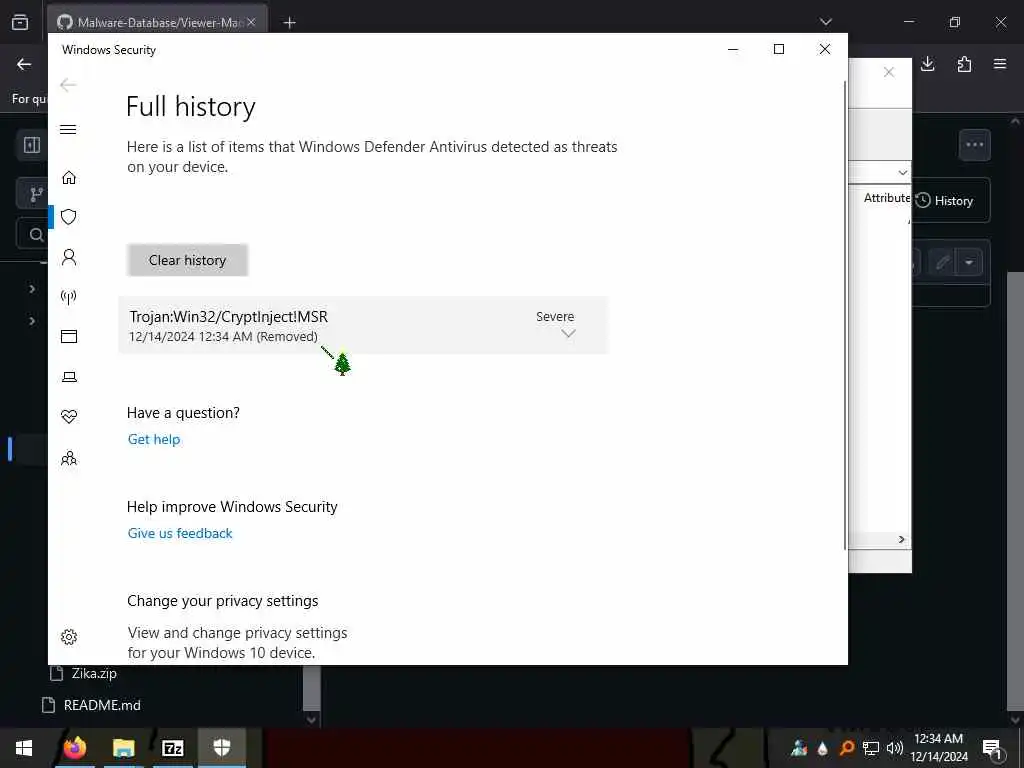
Task: Open Firewall & network protection icon
Action: pyautogui.click(x=69, y=297)
